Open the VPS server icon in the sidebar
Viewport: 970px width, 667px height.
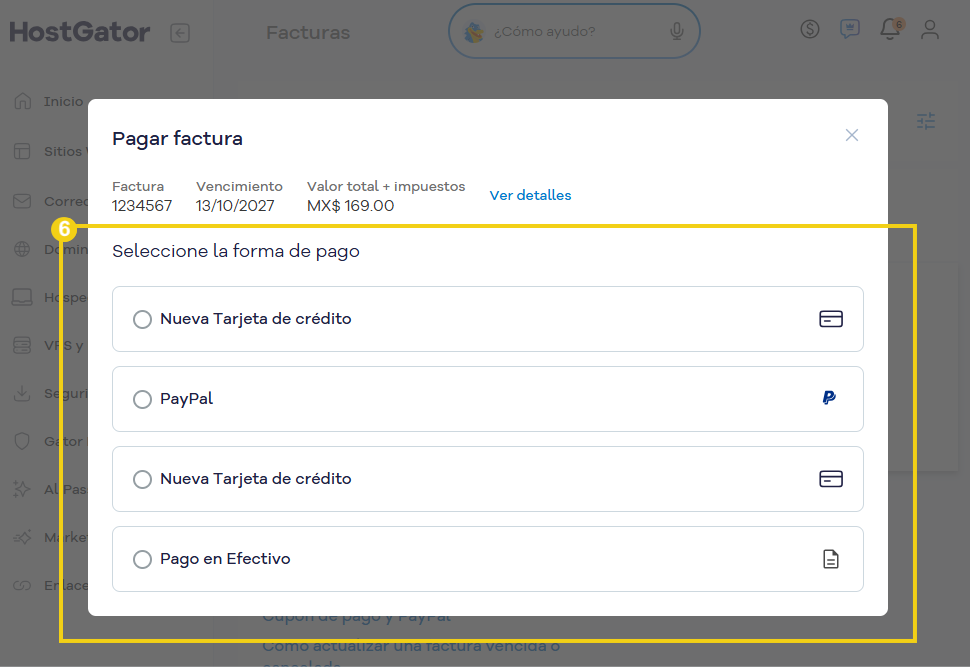tap(22, 345)
